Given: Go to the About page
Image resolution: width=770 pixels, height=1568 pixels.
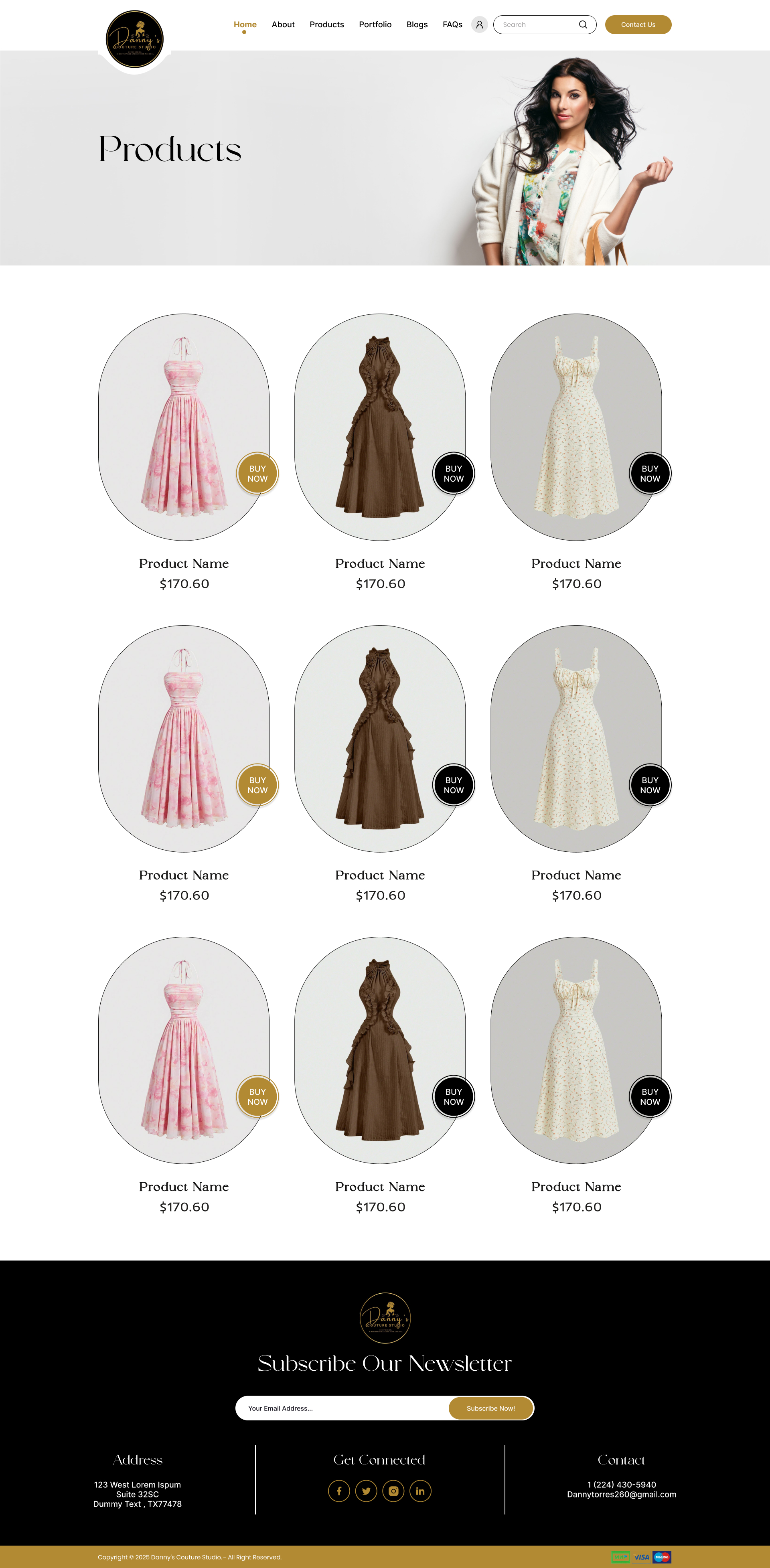Looking at the screenshot, I should click(x=283, y=25).
